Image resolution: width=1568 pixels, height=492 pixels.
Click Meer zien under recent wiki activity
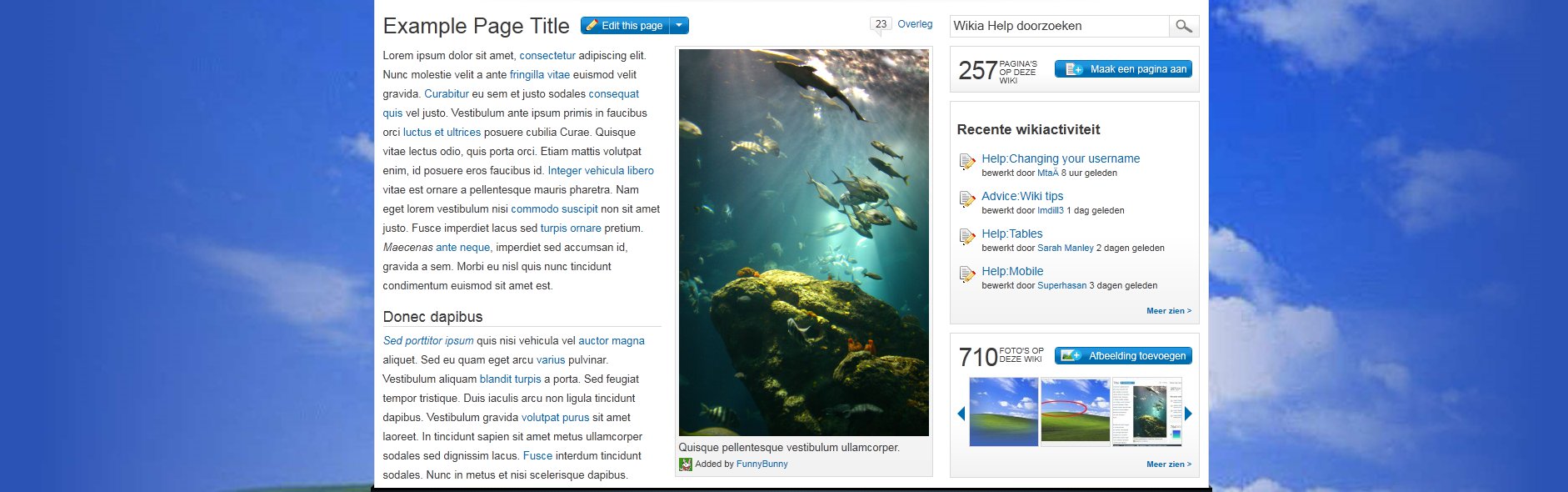tap(1168, 311)
